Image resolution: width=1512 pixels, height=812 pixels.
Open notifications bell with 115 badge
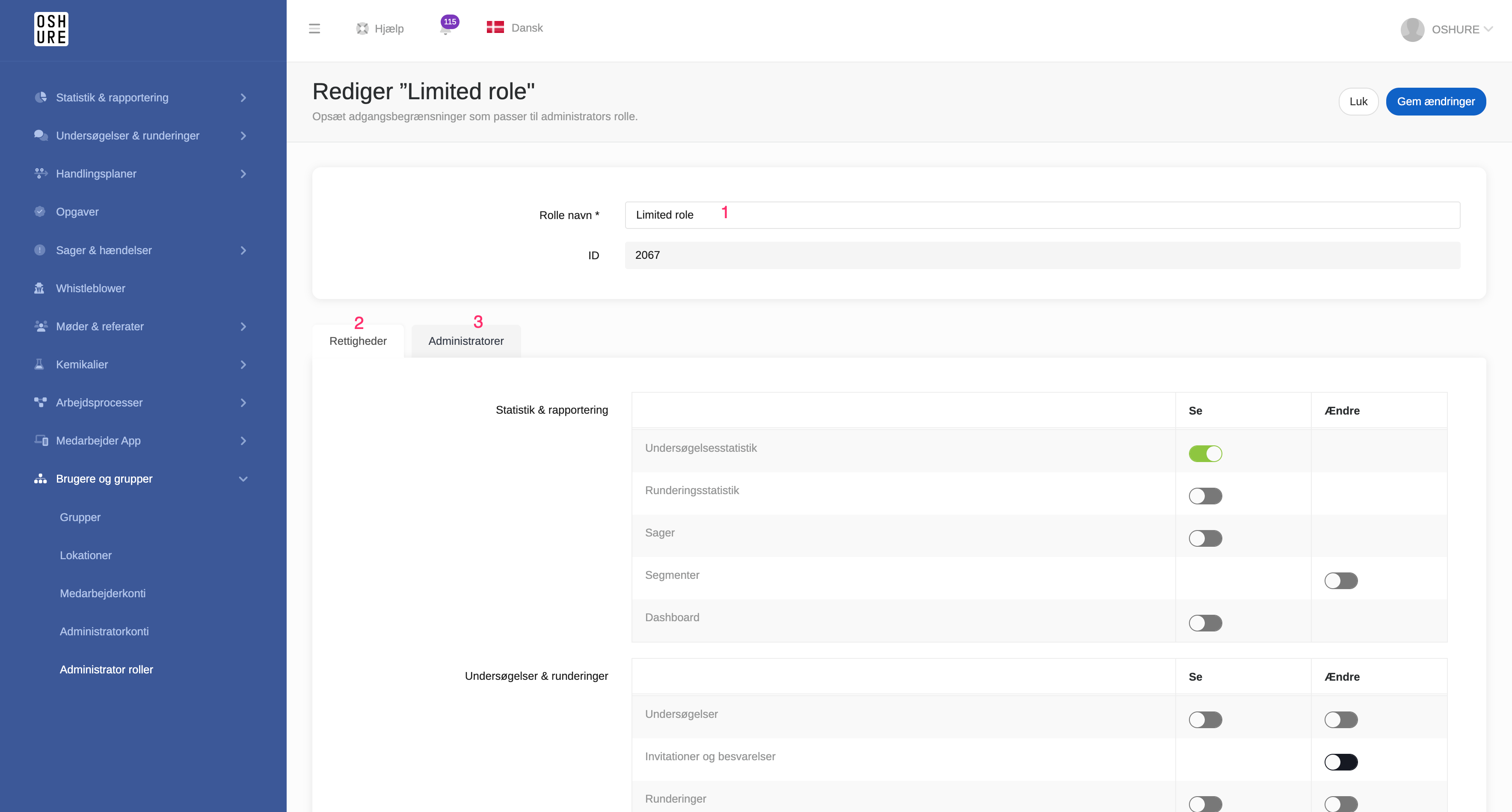446,28
